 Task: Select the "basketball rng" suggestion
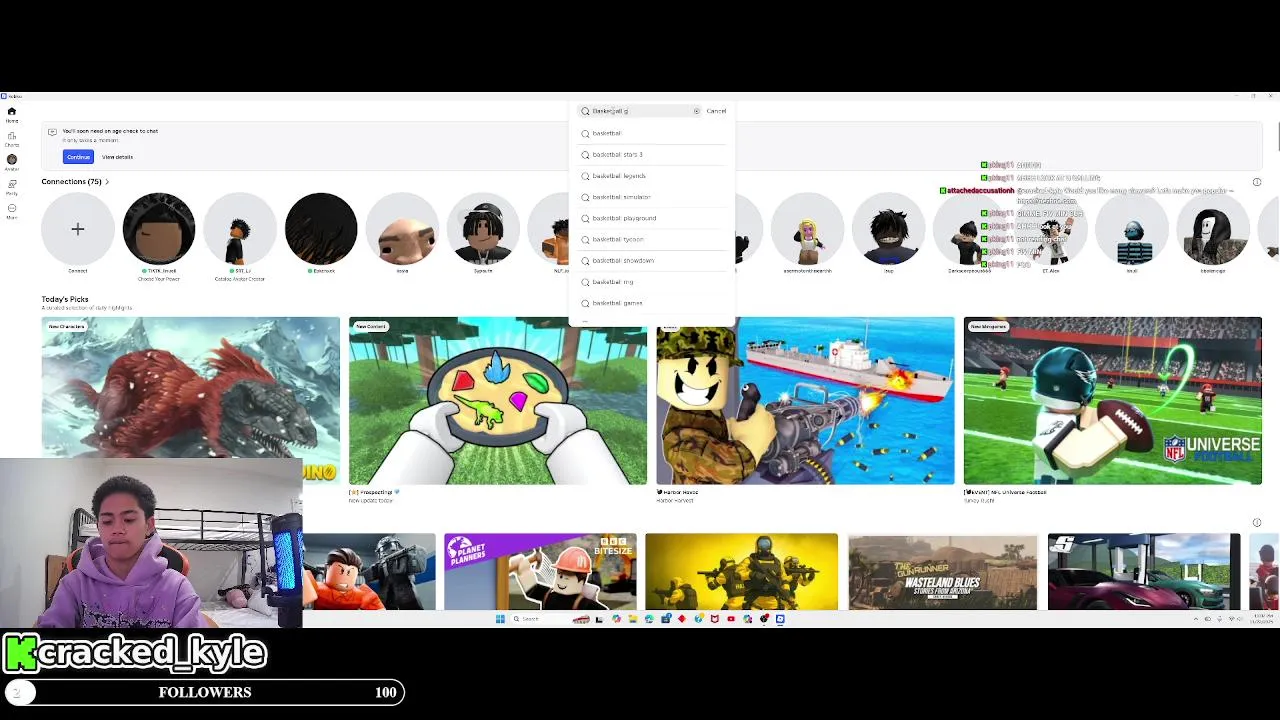[652, 282]
